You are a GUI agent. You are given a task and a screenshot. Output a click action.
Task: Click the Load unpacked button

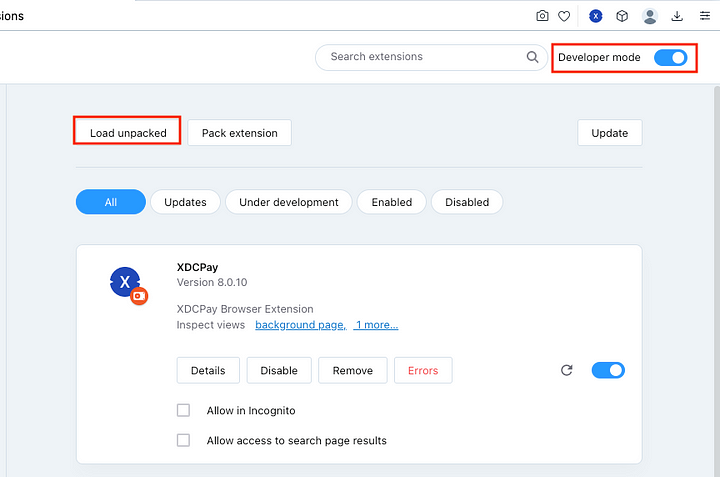tap(128, 133)
